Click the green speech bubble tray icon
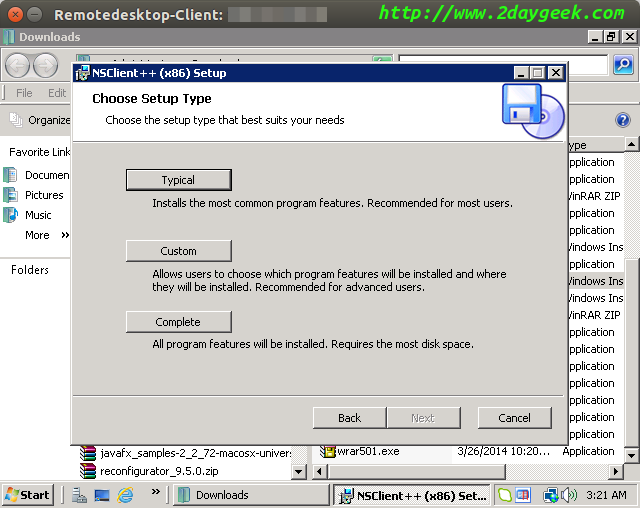640x508 pixels. point(505,495)
